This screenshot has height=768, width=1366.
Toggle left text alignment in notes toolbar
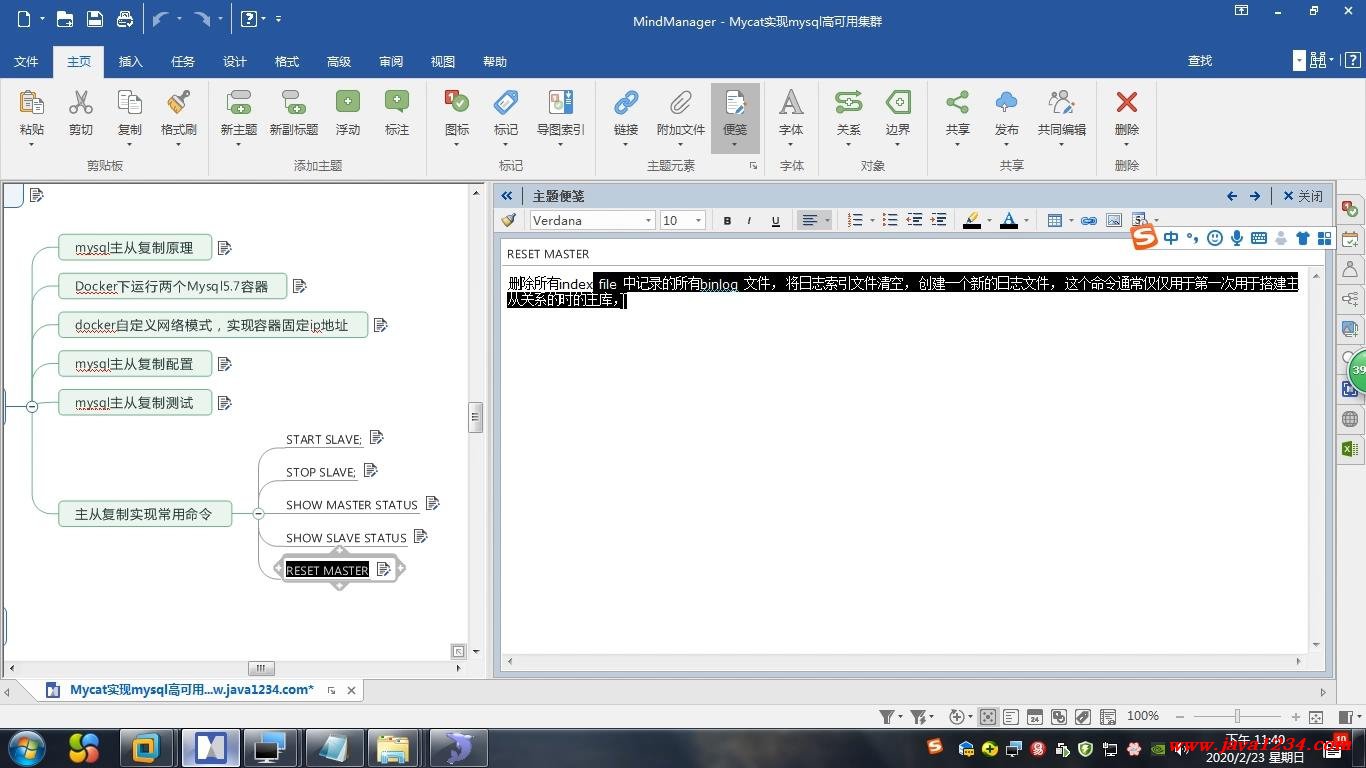click(810, 221)
